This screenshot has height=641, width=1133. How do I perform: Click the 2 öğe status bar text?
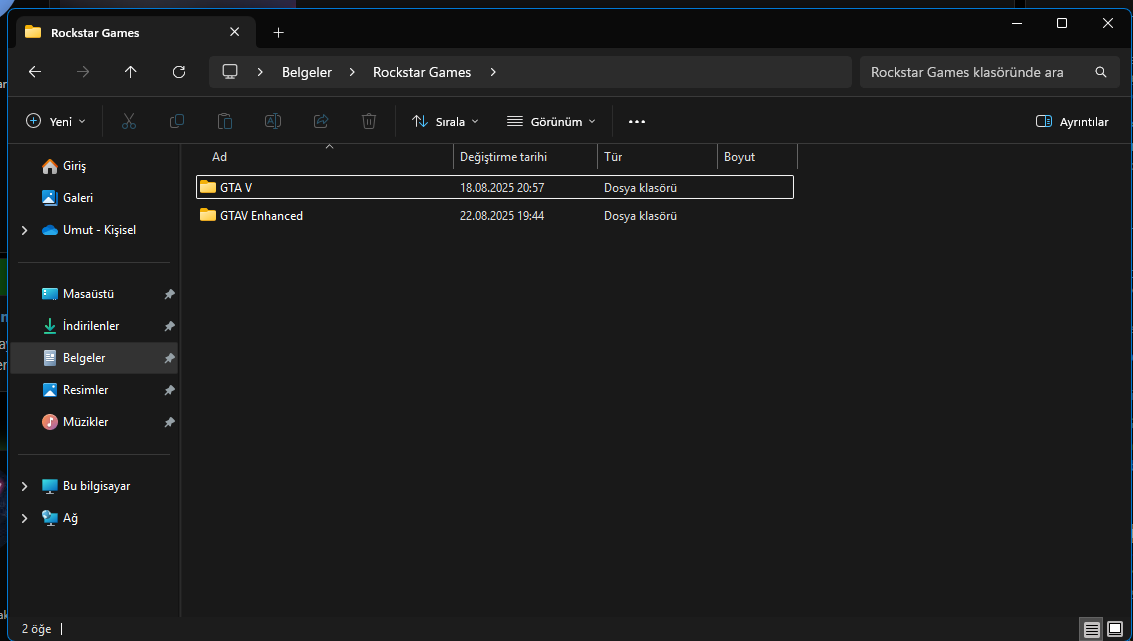tap(37, 629)
